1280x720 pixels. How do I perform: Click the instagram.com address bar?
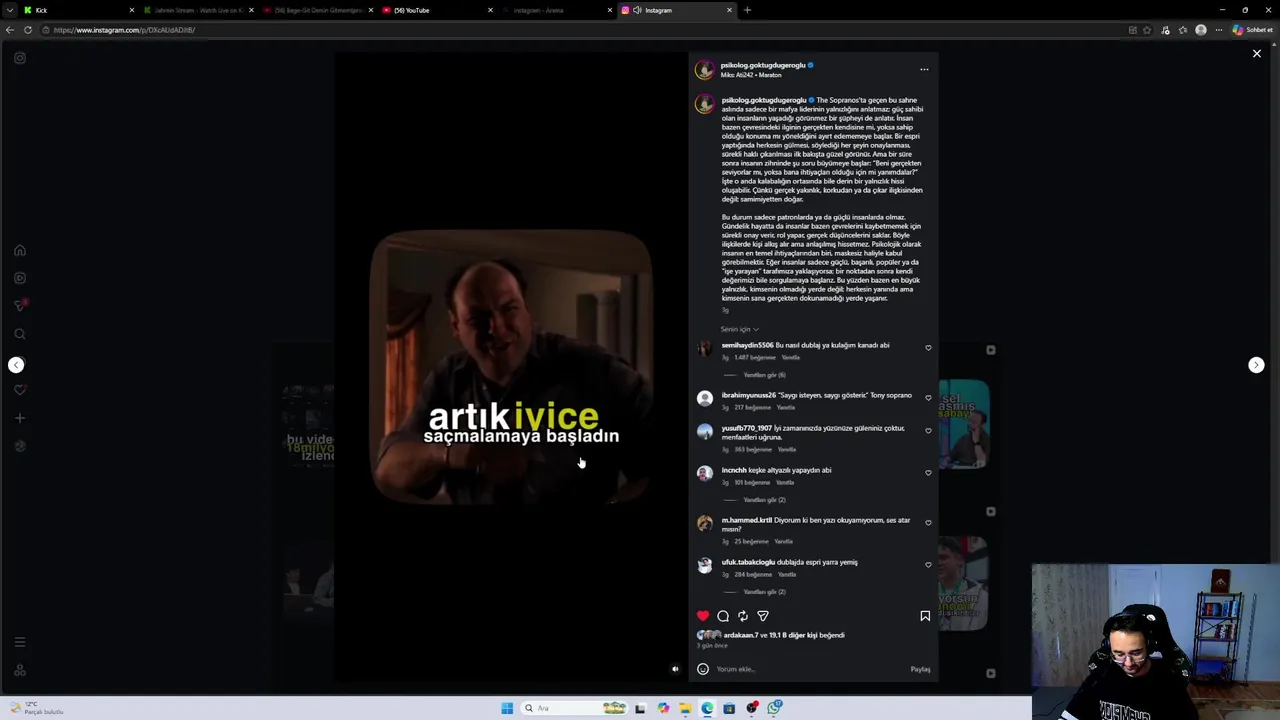tap(580, 30)
